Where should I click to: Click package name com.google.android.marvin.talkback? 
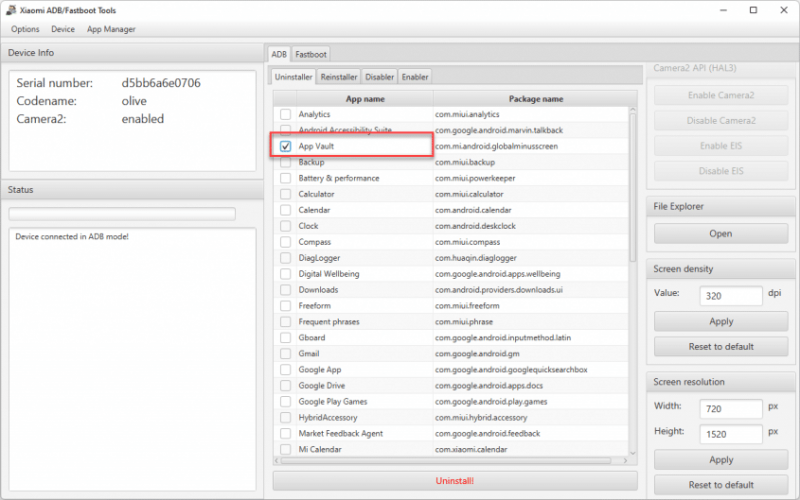[x=498, y=130]
